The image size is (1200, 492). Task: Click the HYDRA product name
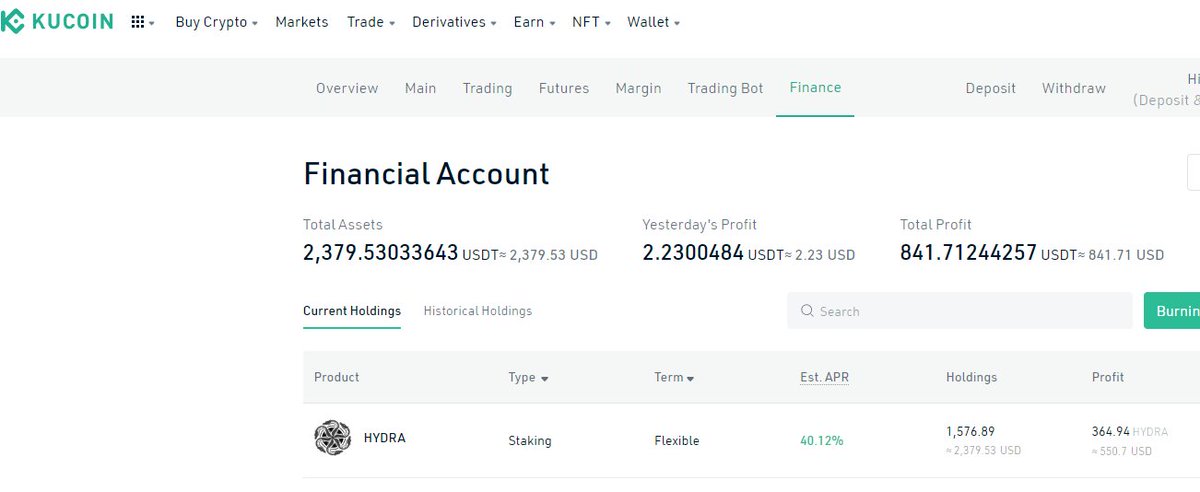tap(385, 438)
